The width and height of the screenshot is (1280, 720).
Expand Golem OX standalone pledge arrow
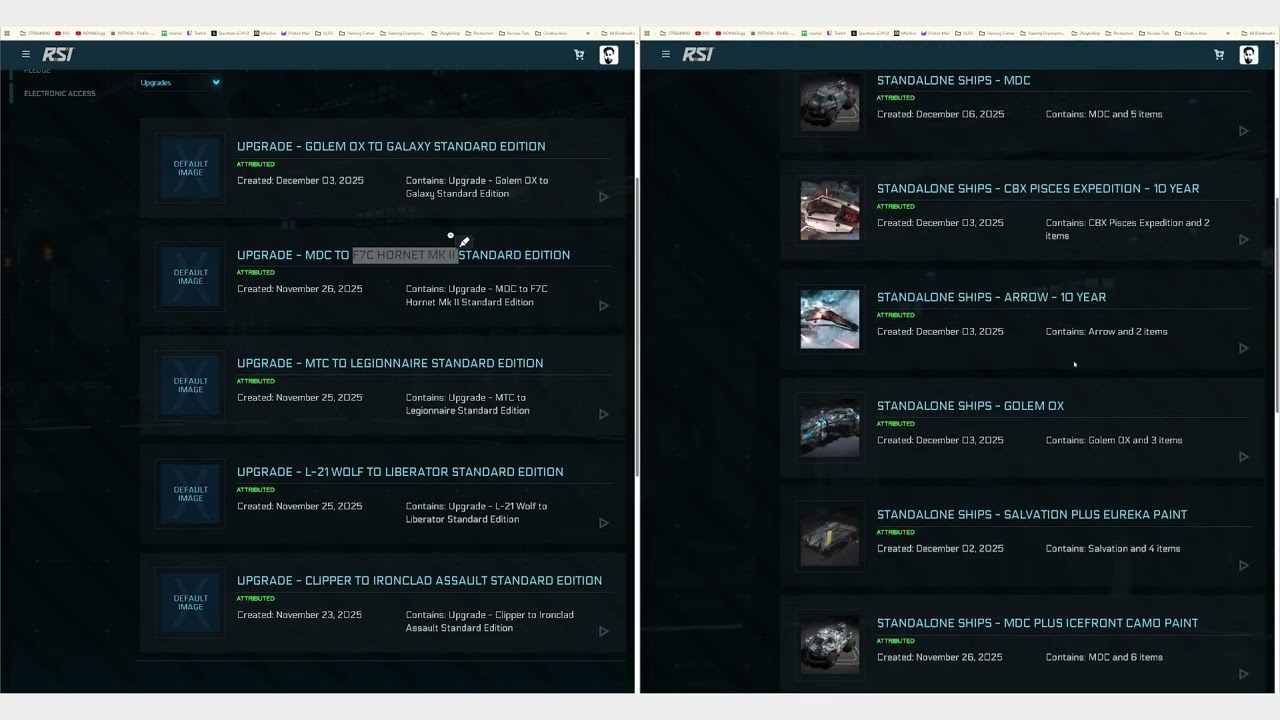click(x=1243, y=457)
